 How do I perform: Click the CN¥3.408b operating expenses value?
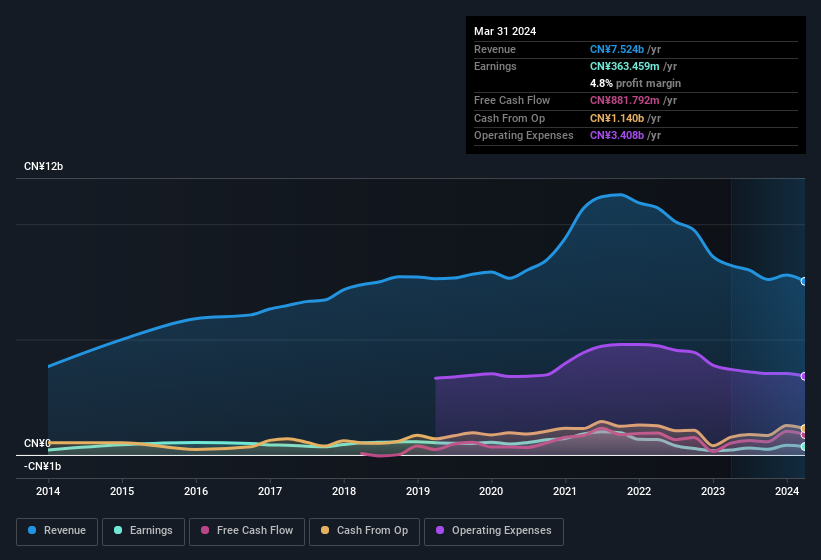(617, 135)
